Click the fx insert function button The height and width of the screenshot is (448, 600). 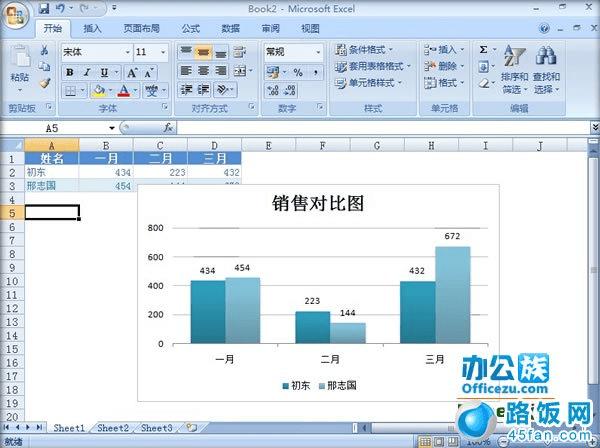(168, 128)
